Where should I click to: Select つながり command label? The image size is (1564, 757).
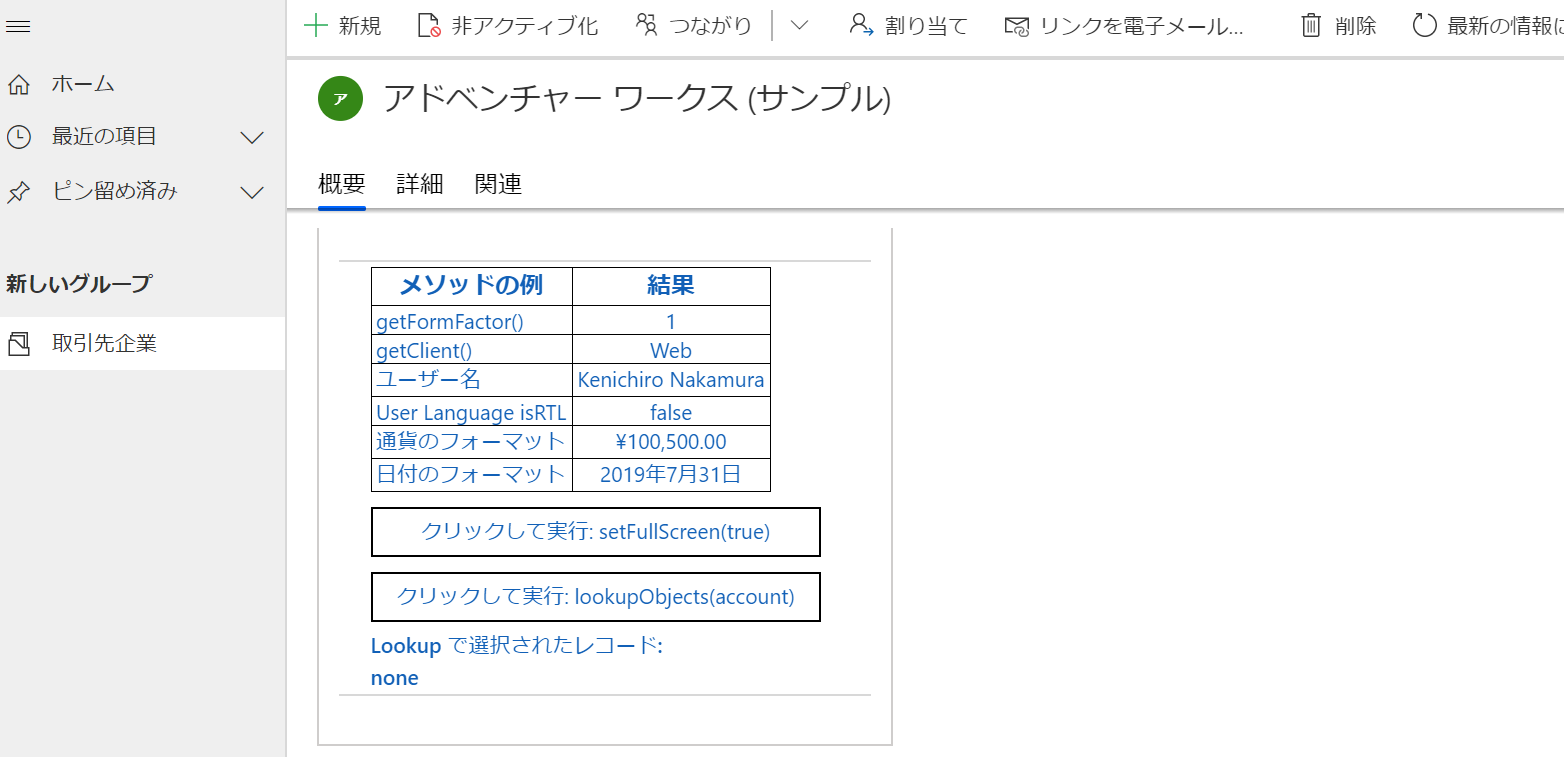tap(711, 26)
